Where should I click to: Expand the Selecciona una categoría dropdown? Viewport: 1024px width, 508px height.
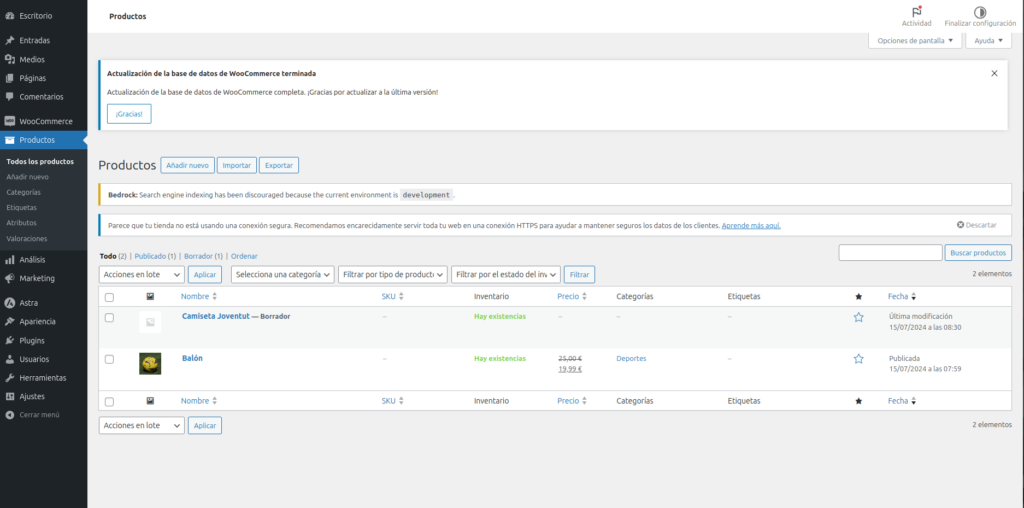[x=282, y=274]
